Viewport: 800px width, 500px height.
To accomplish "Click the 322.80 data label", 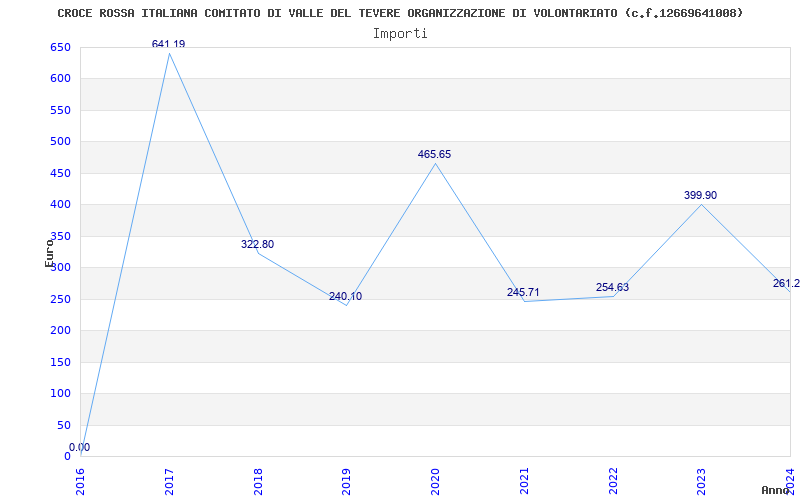I will click(x=257, y=244).
